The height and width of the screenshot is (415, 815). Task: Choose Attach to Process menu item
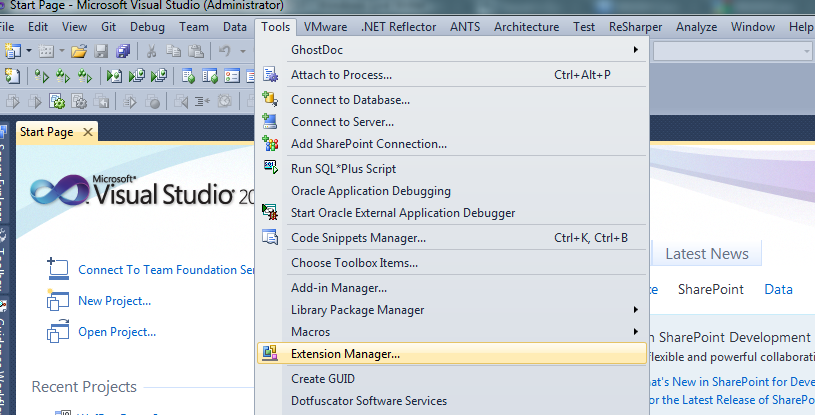(x=341, y=75)
